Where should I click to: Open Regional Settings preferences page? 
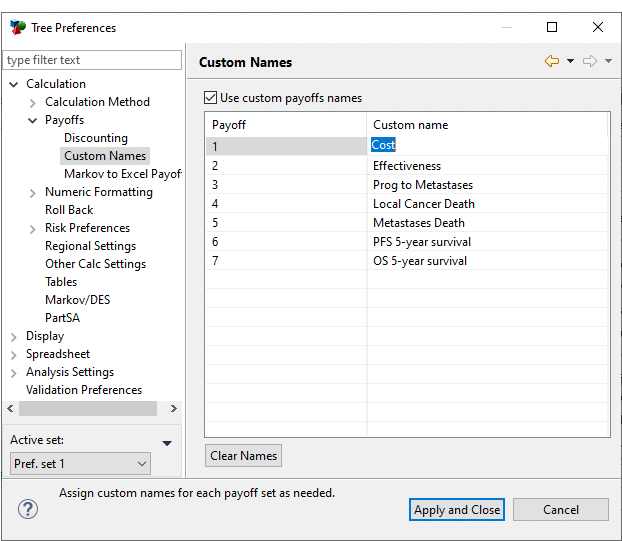pyautogui.click(x=90, y=246)
